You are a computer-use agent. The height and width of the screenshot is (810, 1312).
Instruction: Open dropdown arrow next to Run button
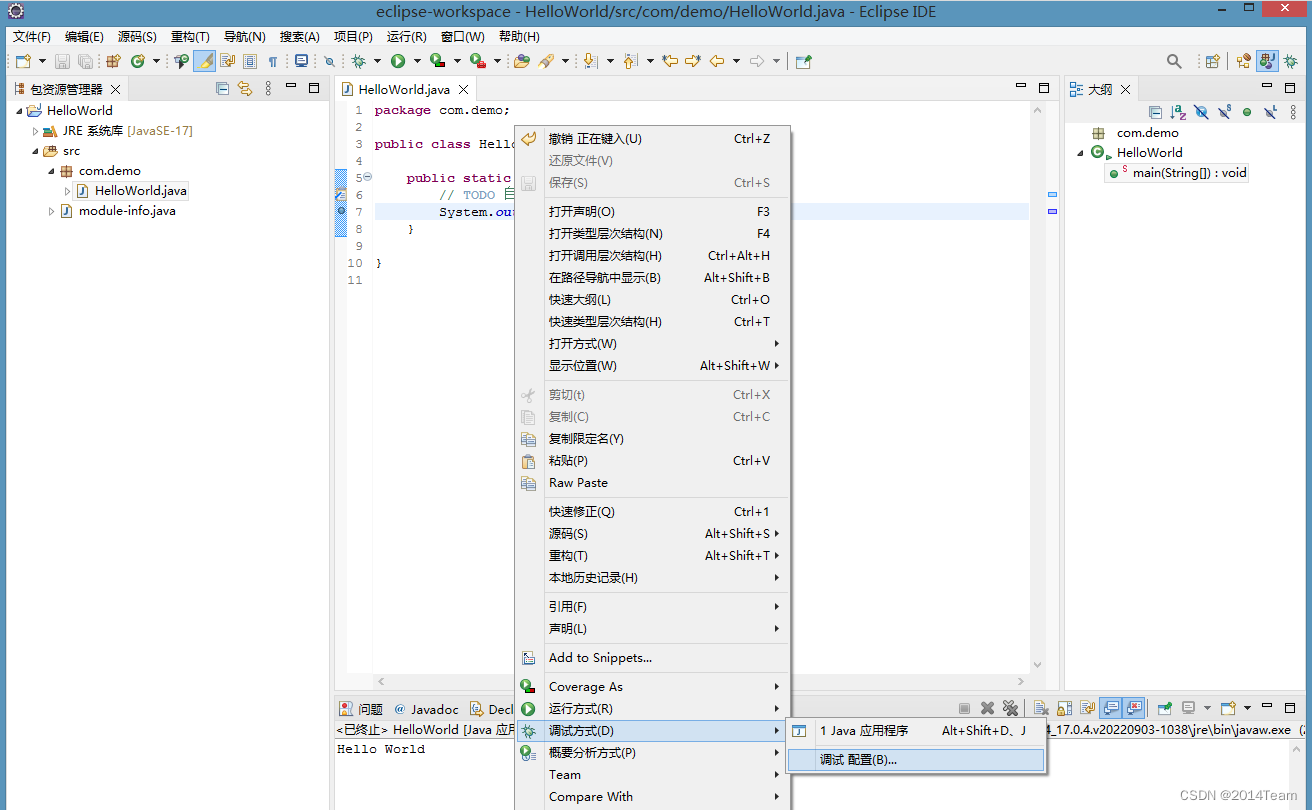pos(417,61)
